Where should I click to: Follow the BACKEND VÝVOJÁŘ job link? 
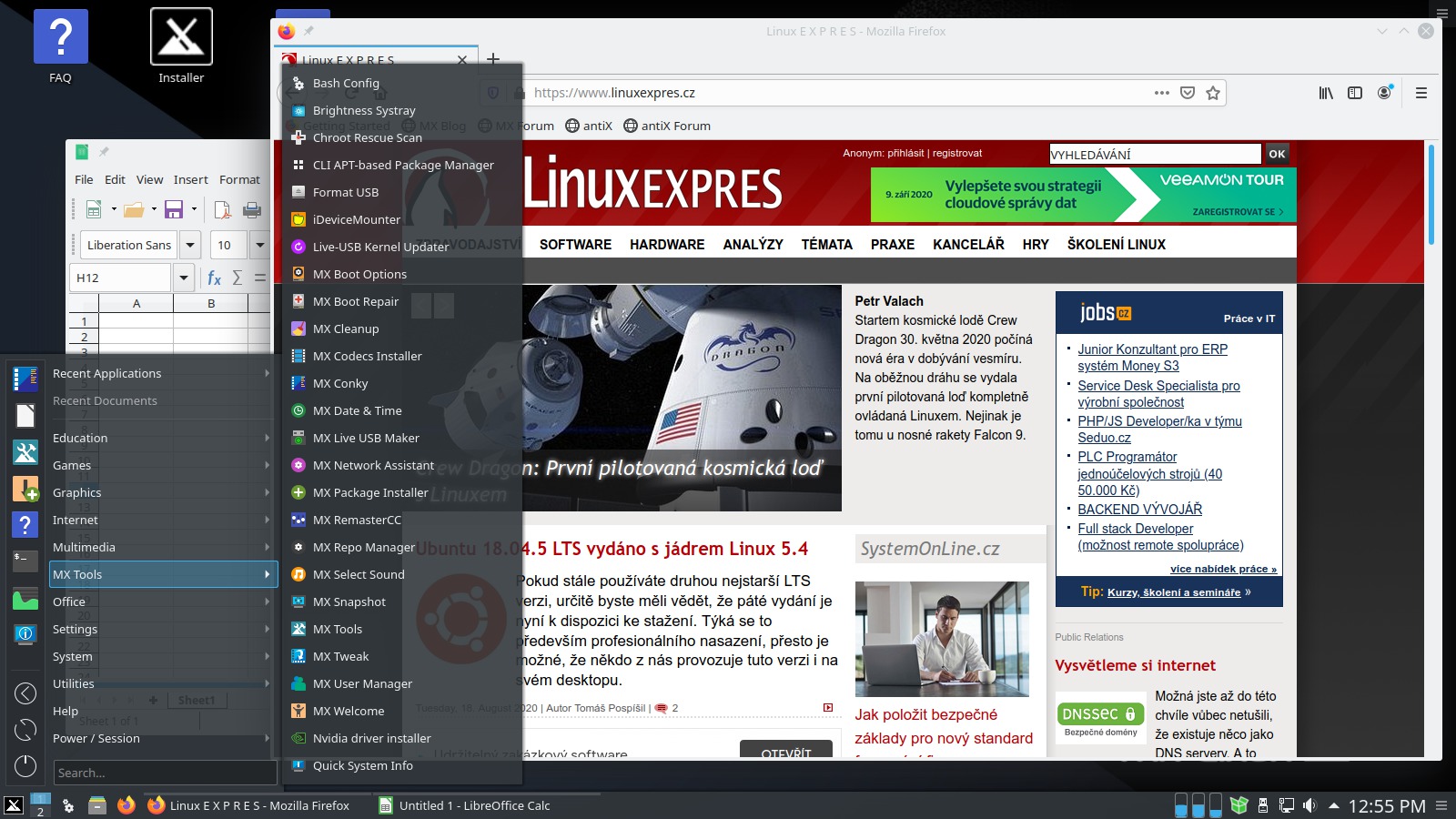click(x=1139, y=510)
